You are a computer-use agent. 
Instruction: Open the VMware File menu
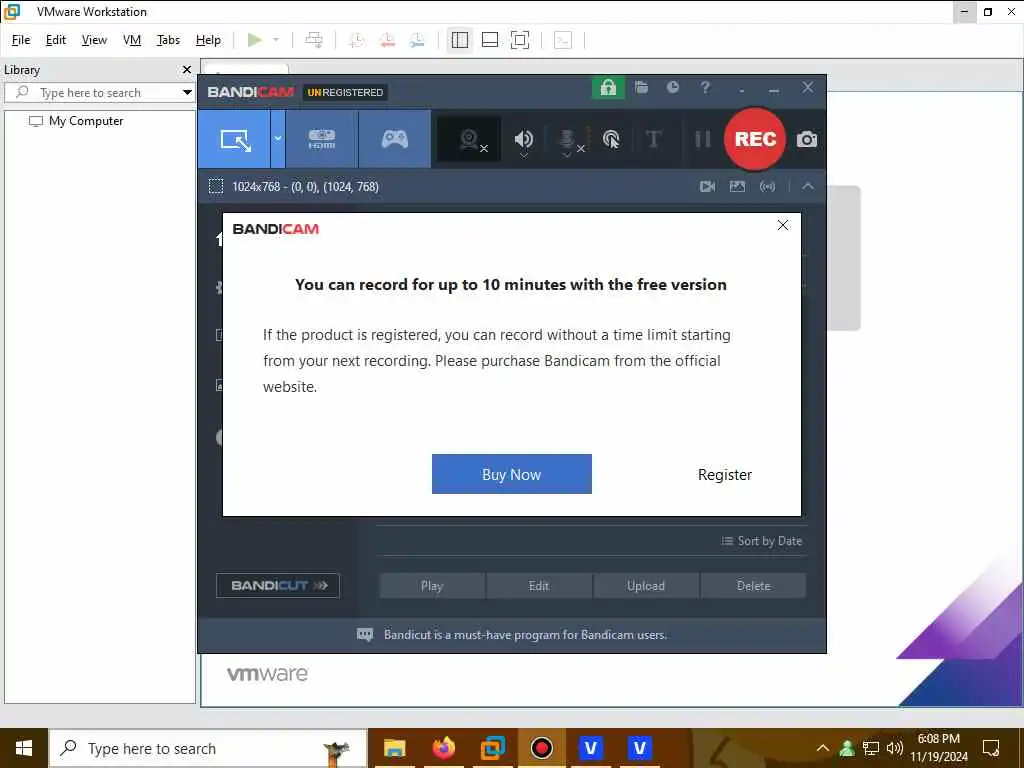[21, 40]
